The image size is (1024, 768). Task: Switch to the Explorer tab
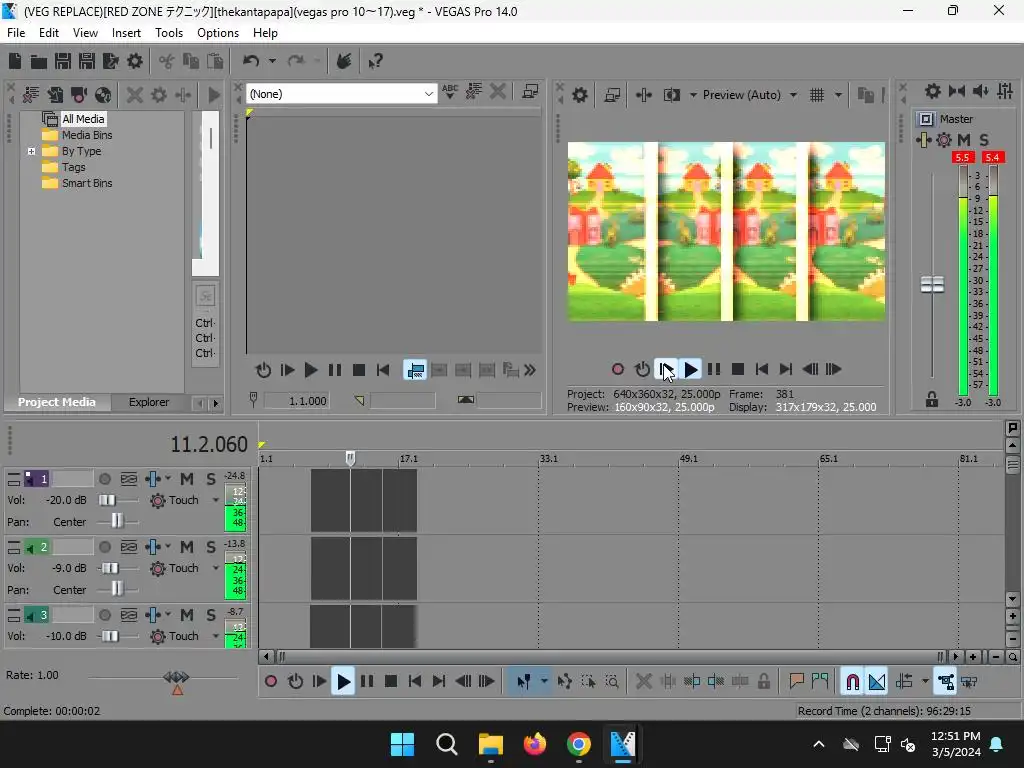(149, 402)
